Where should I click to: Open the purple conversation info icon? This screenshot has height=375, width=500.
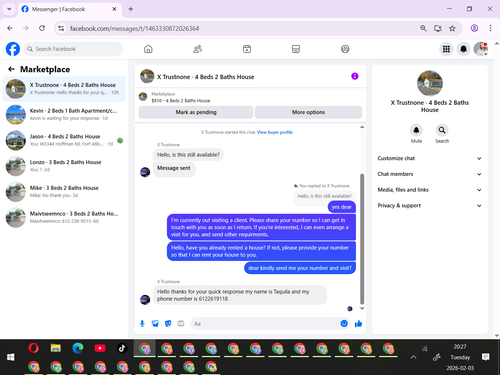355,76
